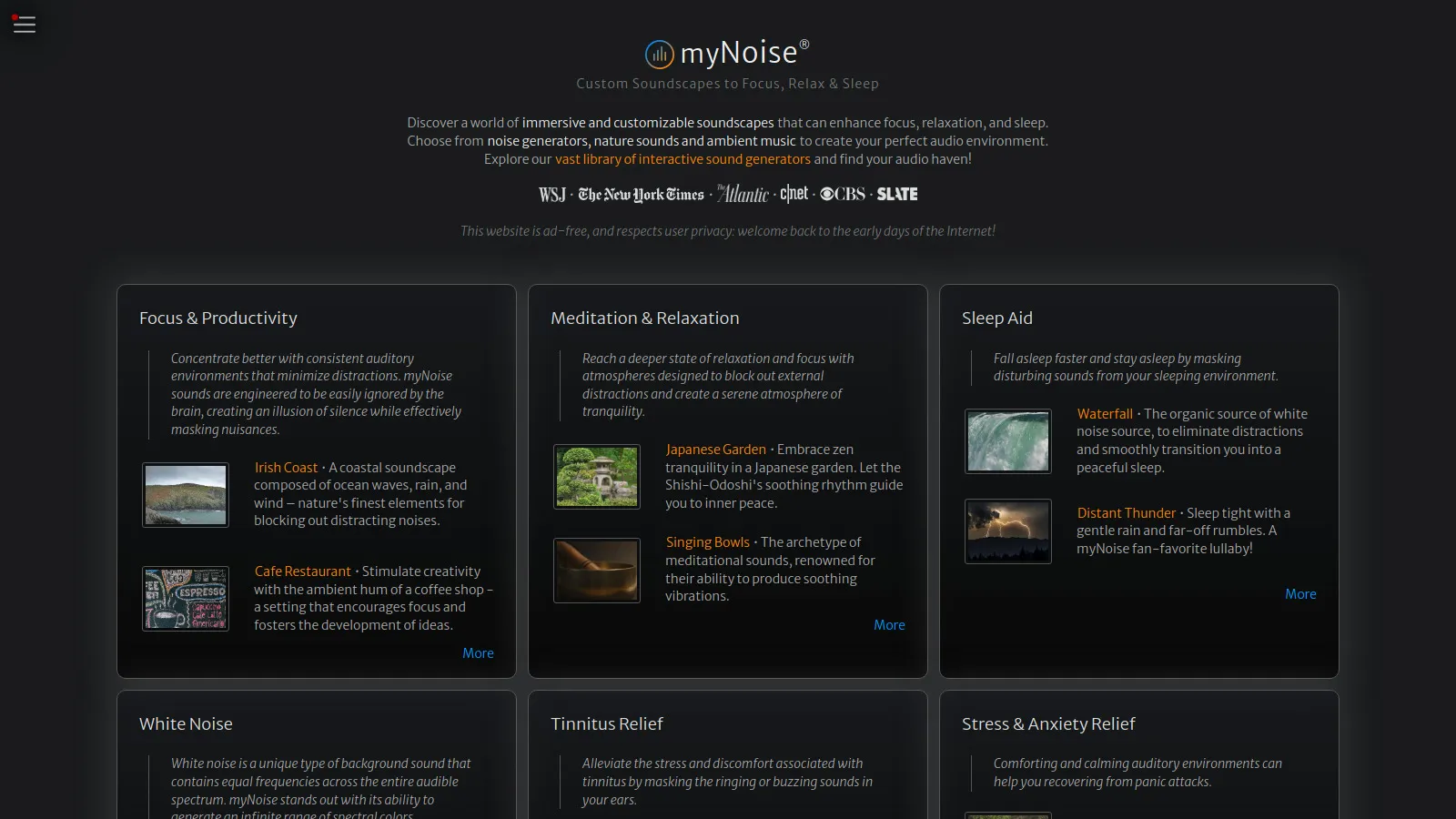Open the Irish Coast soundscape
1456x819 pixels.
click(x=286, y=467)
